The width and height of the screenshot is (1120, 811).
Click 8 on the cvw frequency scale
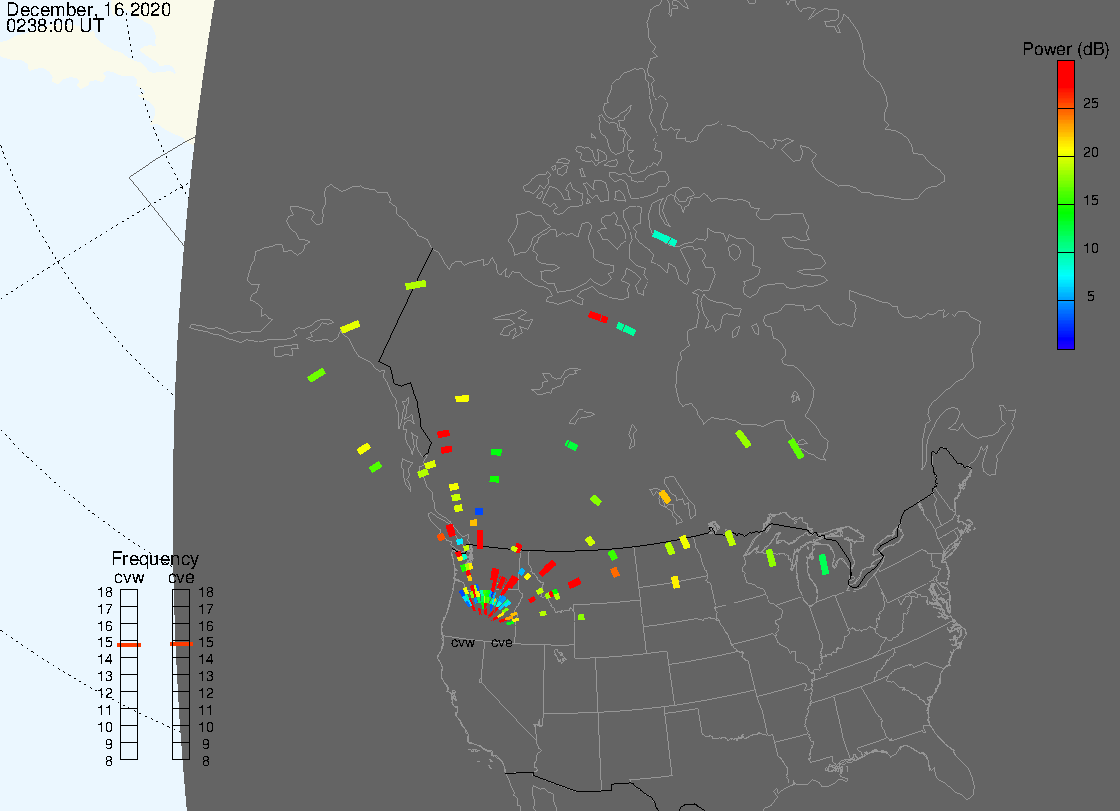pyautogui.click(x=109, y=762)
